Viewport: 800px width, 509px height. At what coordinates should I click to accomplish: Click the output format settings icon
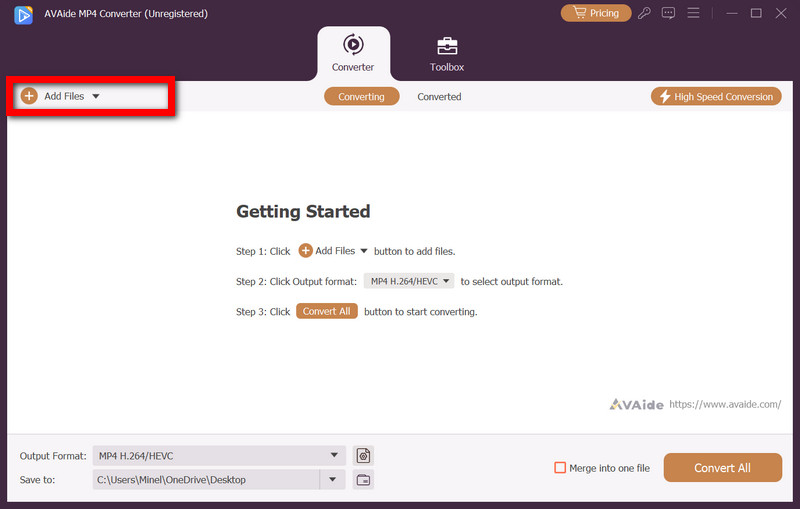(x=363, y=456)
